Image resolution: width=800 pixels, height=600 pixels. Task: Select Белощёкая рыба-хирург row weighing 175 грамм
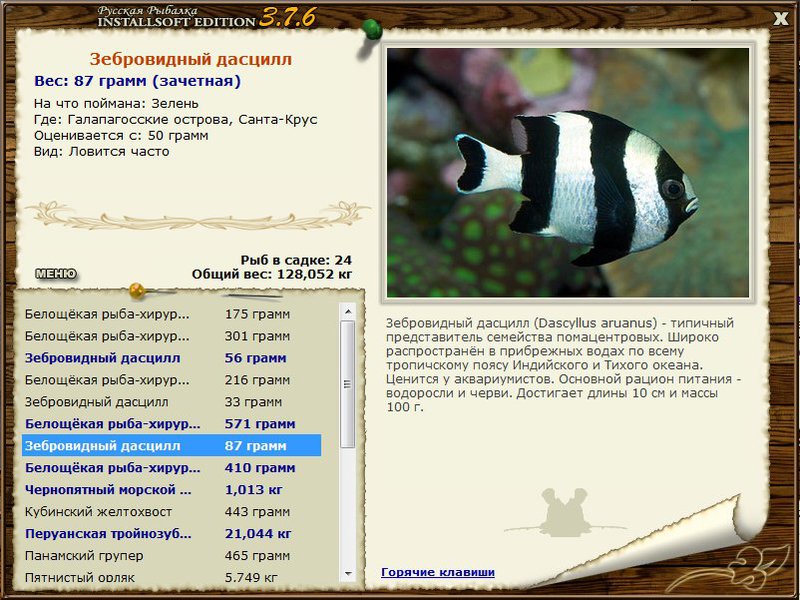(171, 314)
